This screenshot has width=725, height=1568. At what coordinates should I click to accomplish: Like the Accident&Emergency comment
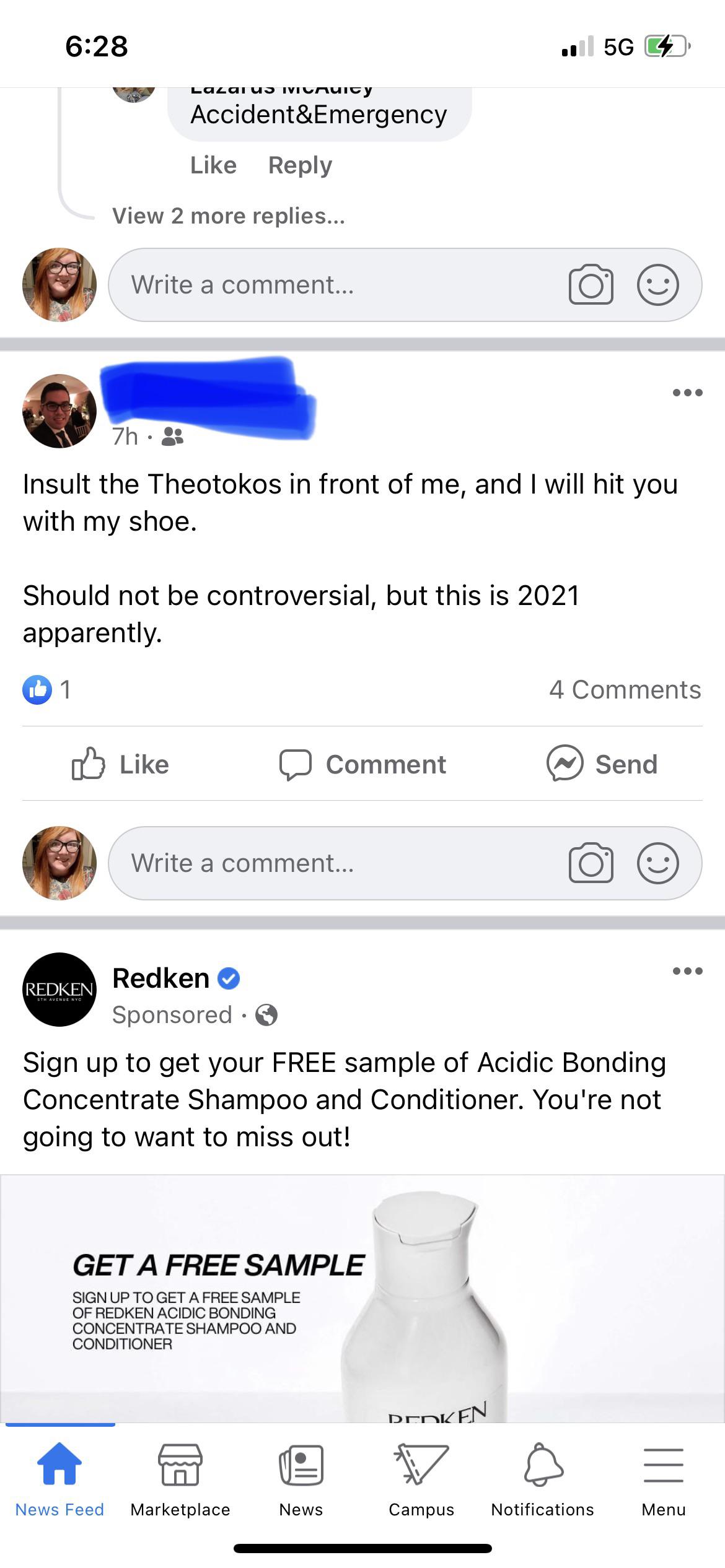213,165
